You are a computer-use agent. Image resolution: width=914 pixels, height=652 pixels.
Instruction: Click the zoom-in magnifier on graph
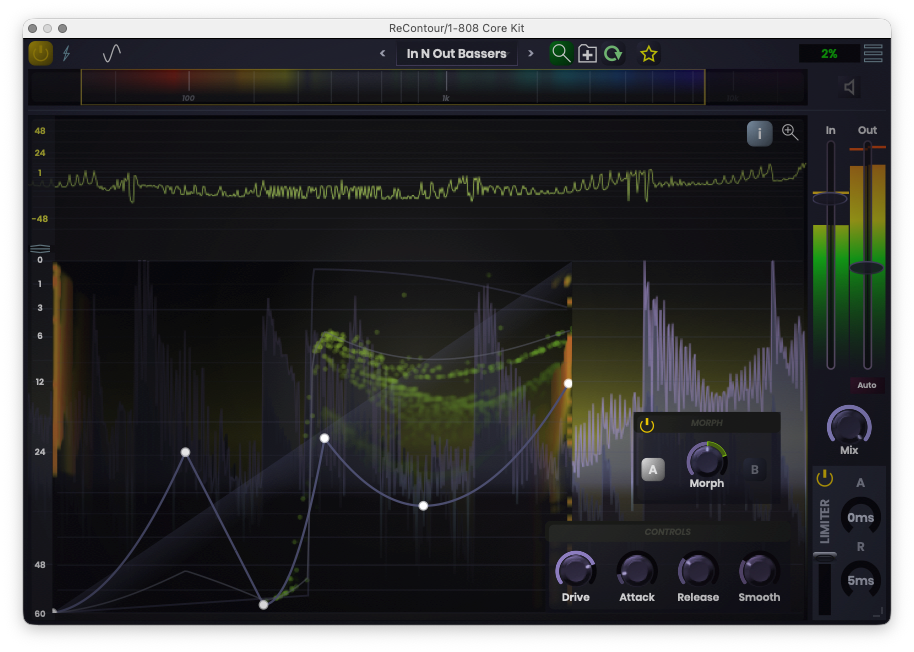[790, 132]
